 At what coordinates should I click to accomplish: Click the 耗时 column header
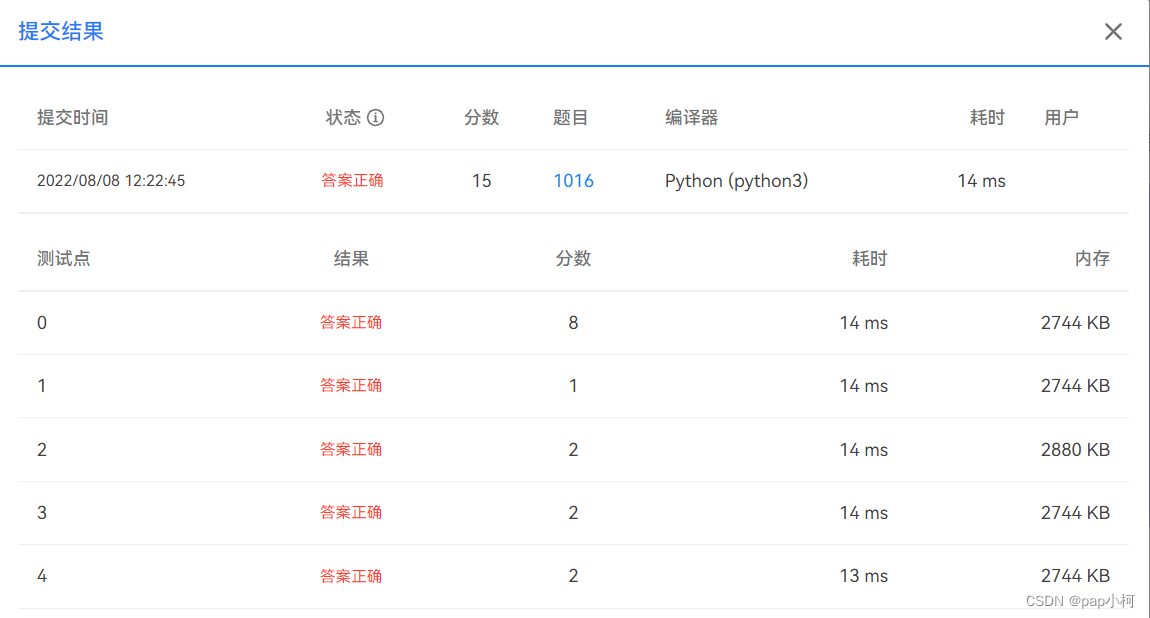pos(987,117)
